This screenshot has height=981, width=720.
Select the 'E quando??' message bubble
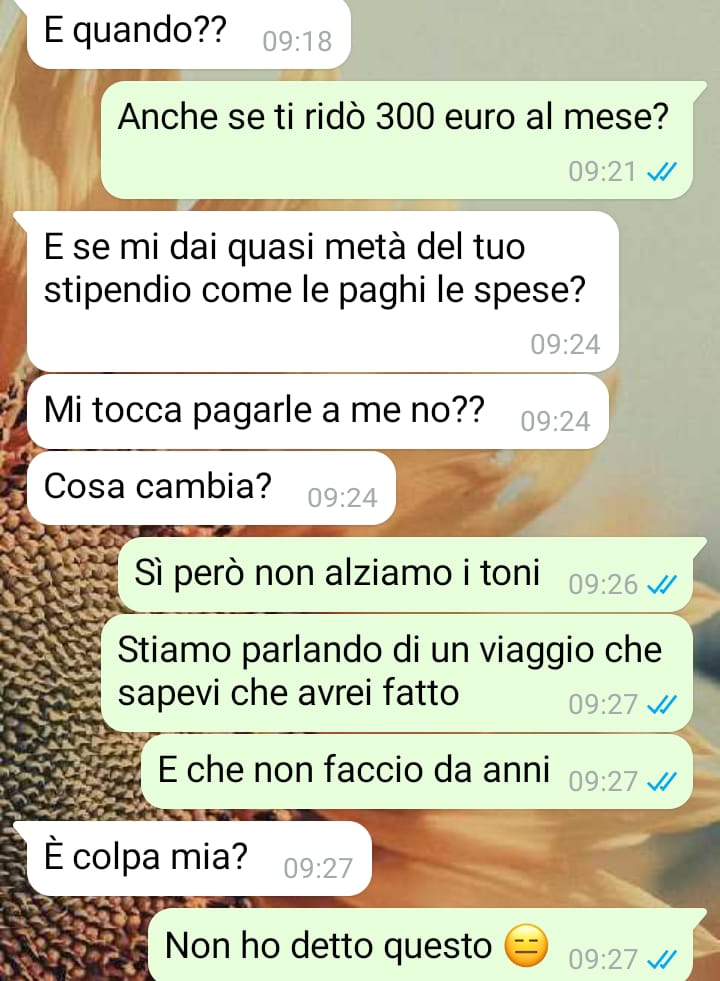(x=188, y=33)
